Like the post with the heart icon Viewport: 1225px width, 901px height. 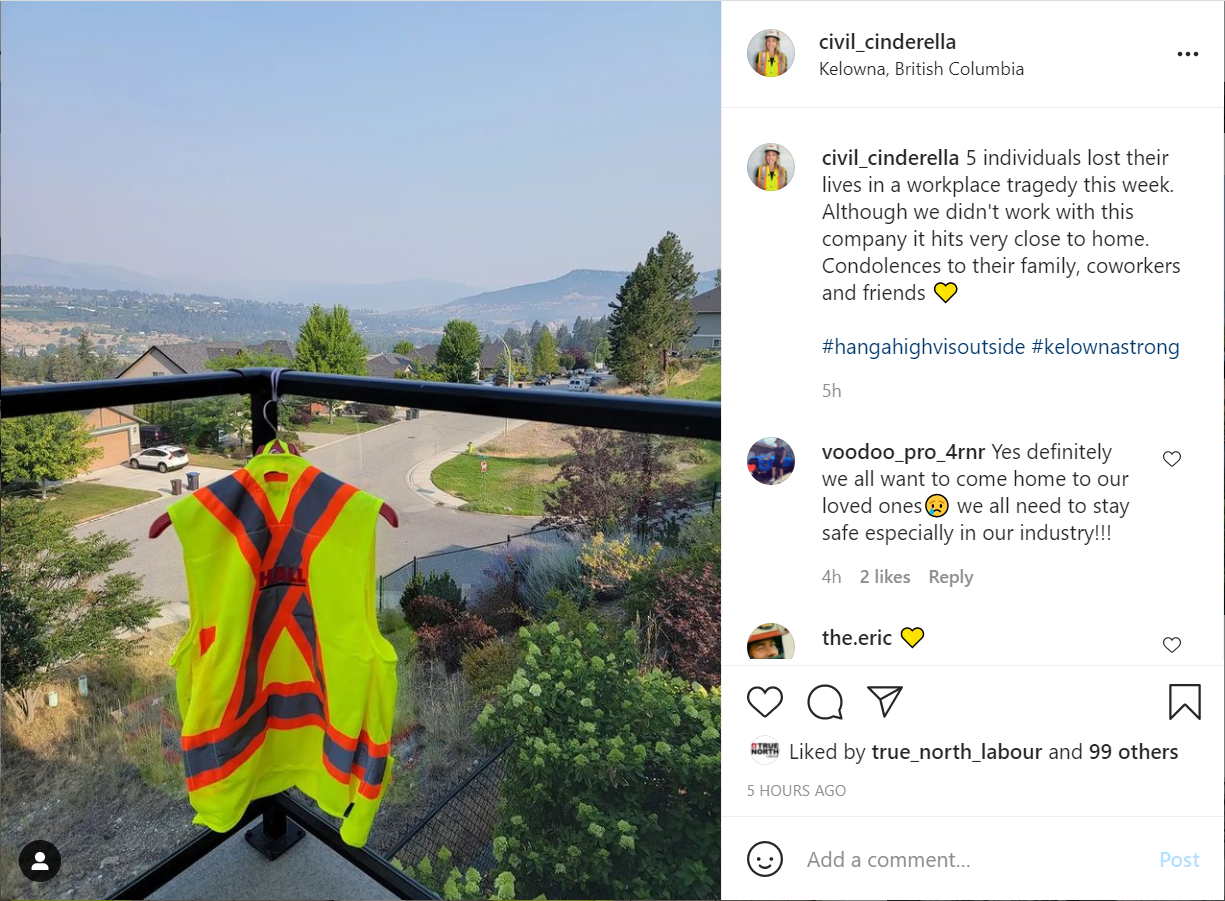pyautogui.click(x=765, y=702)
